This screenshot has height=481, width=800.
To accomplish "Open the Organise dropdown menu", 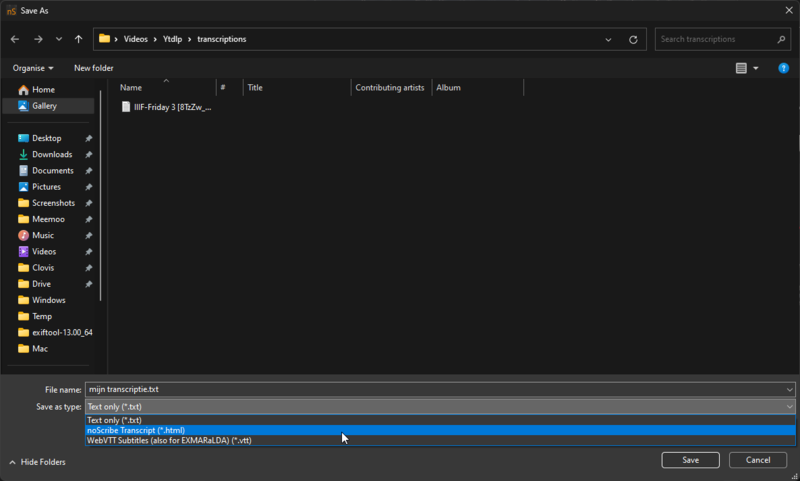I will [33, 68].
